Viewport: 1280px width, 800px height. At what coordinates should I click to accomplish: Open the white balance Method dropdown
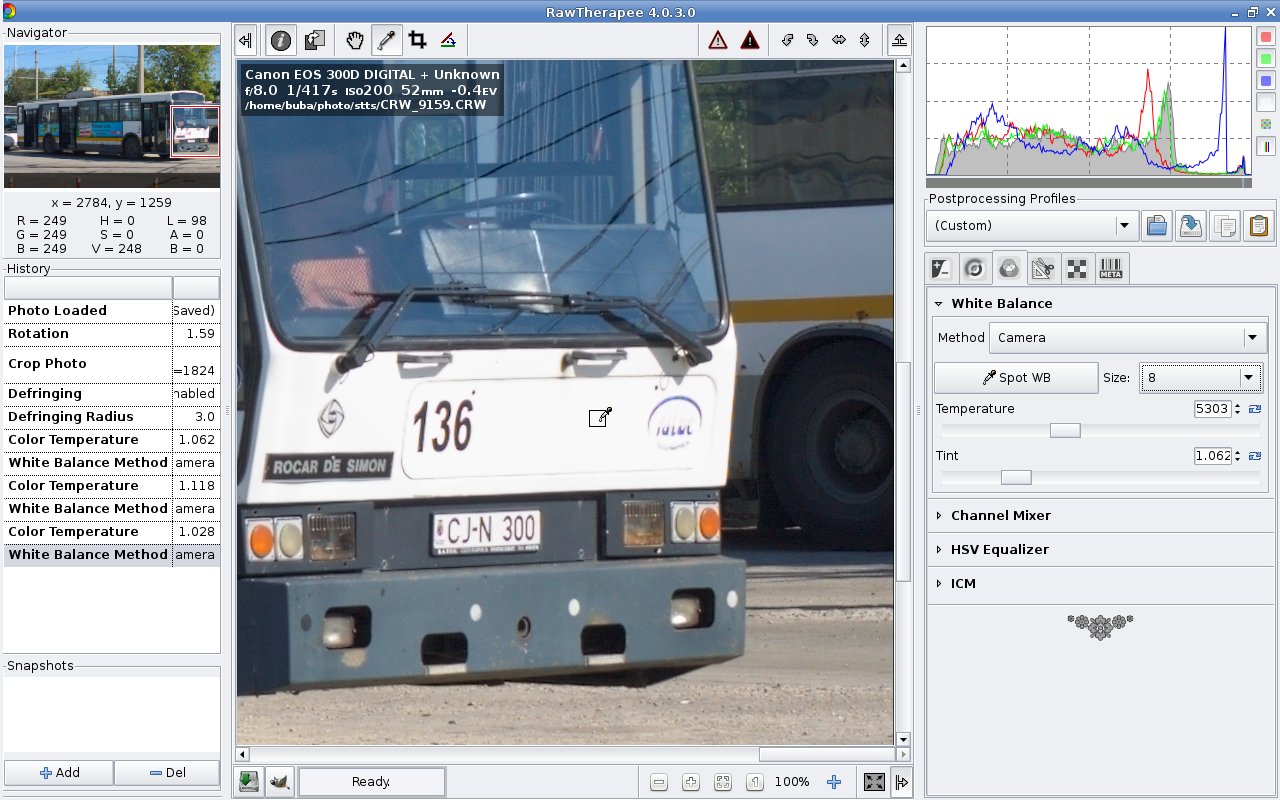(1128, 338)
